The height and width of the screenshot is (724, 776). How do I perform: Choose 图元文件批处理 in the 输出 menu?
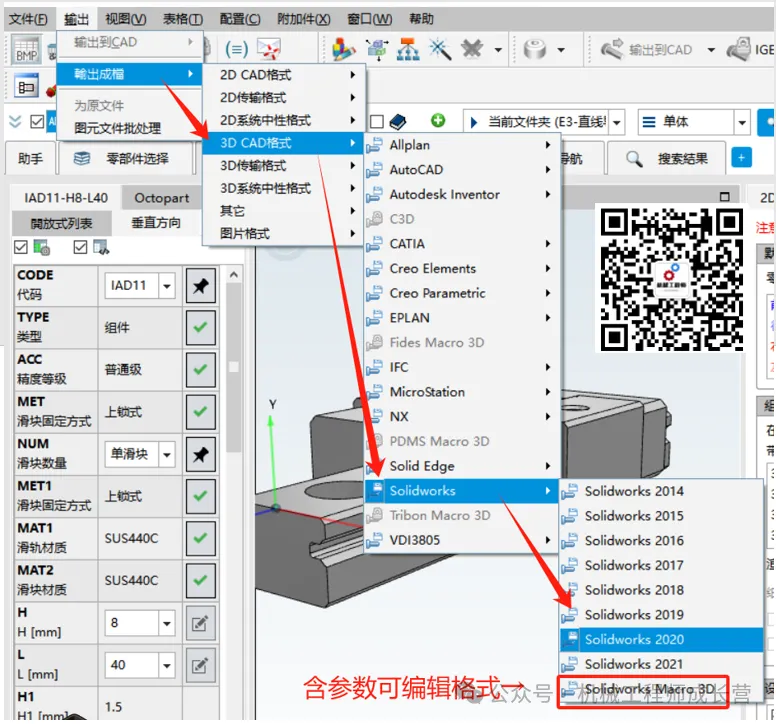[x=117, y=128]
